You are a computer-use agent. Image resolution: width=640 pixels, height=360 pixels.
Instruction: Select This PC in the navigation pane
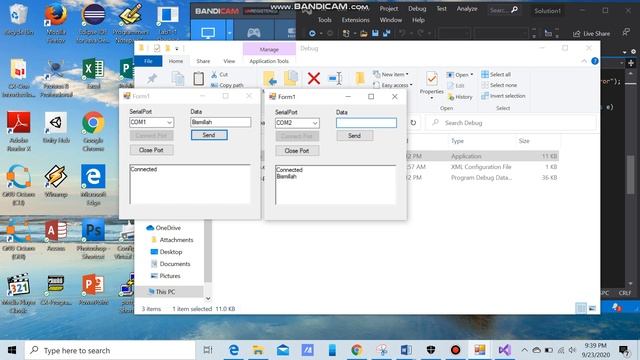(165, 291)
